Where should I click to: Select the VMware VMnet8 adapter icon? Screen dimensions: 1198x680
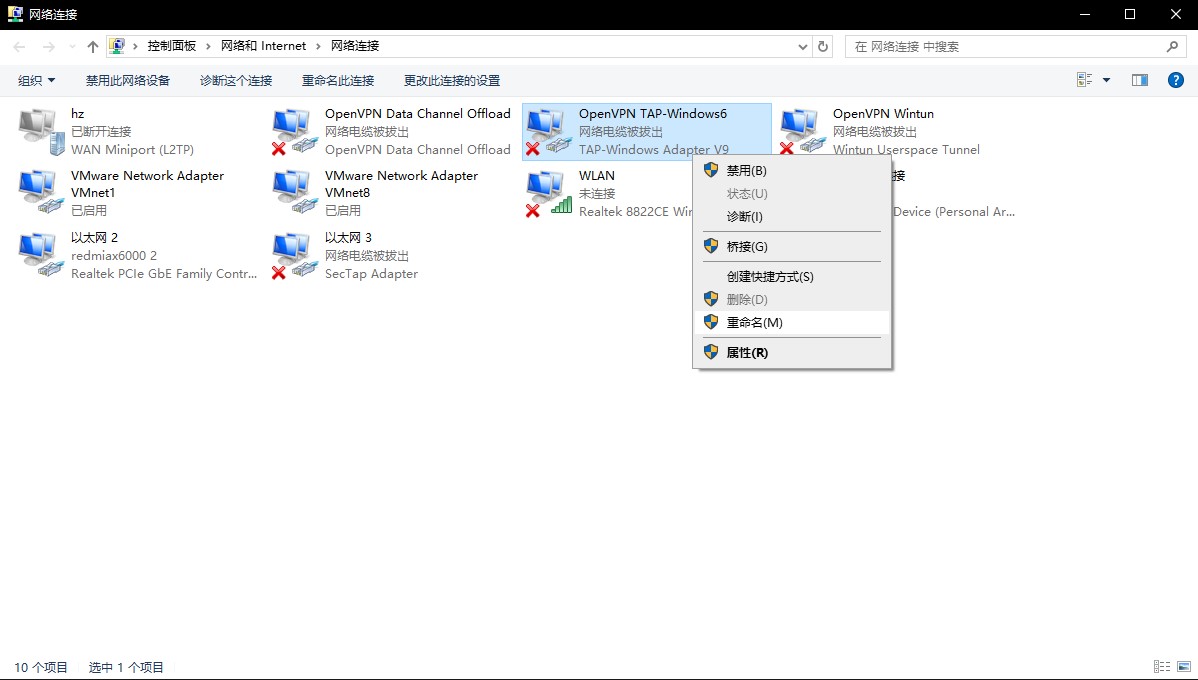coord(292,193)
